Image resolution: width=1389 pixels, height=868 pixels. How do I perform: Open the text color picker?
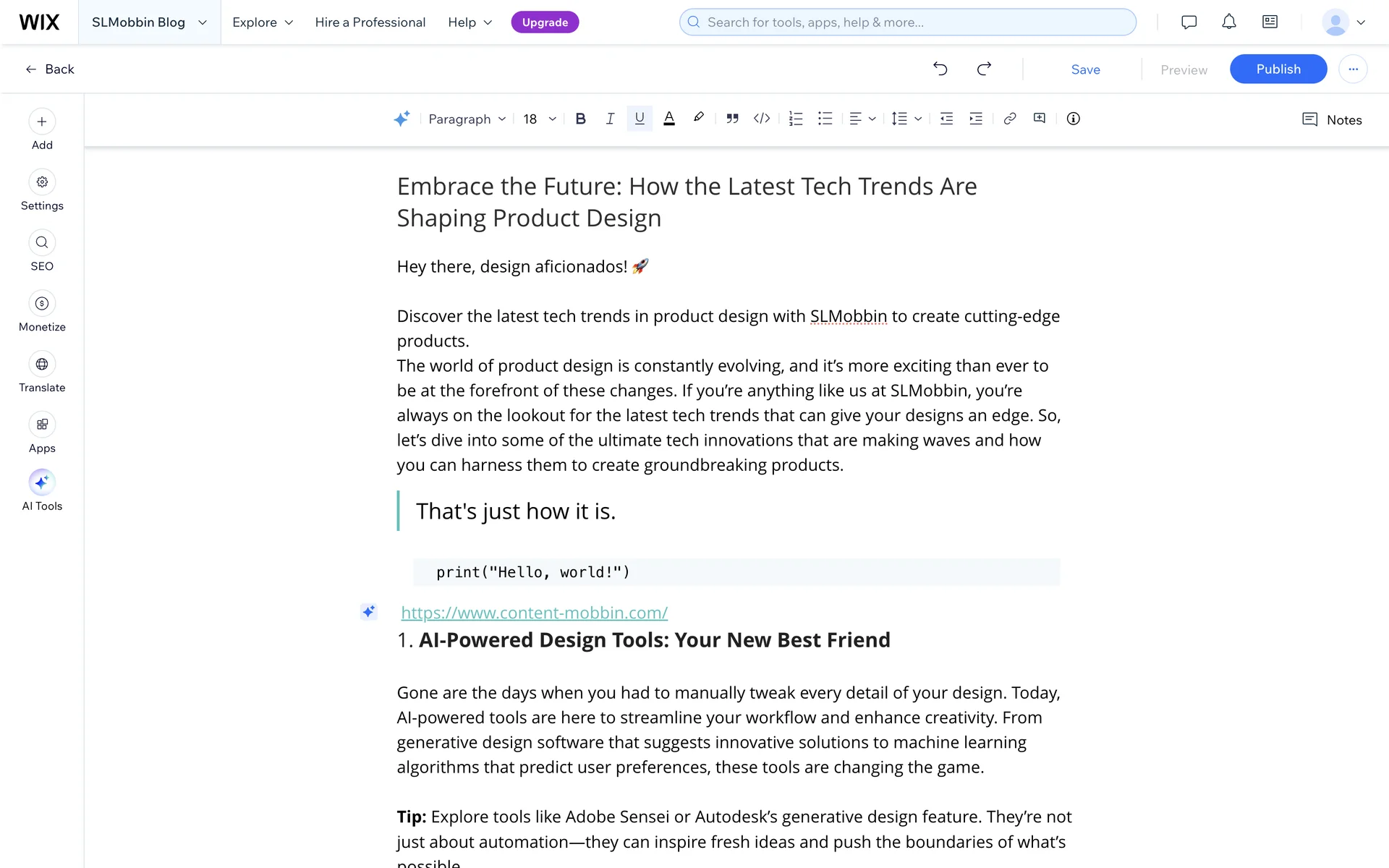[669, 119]
